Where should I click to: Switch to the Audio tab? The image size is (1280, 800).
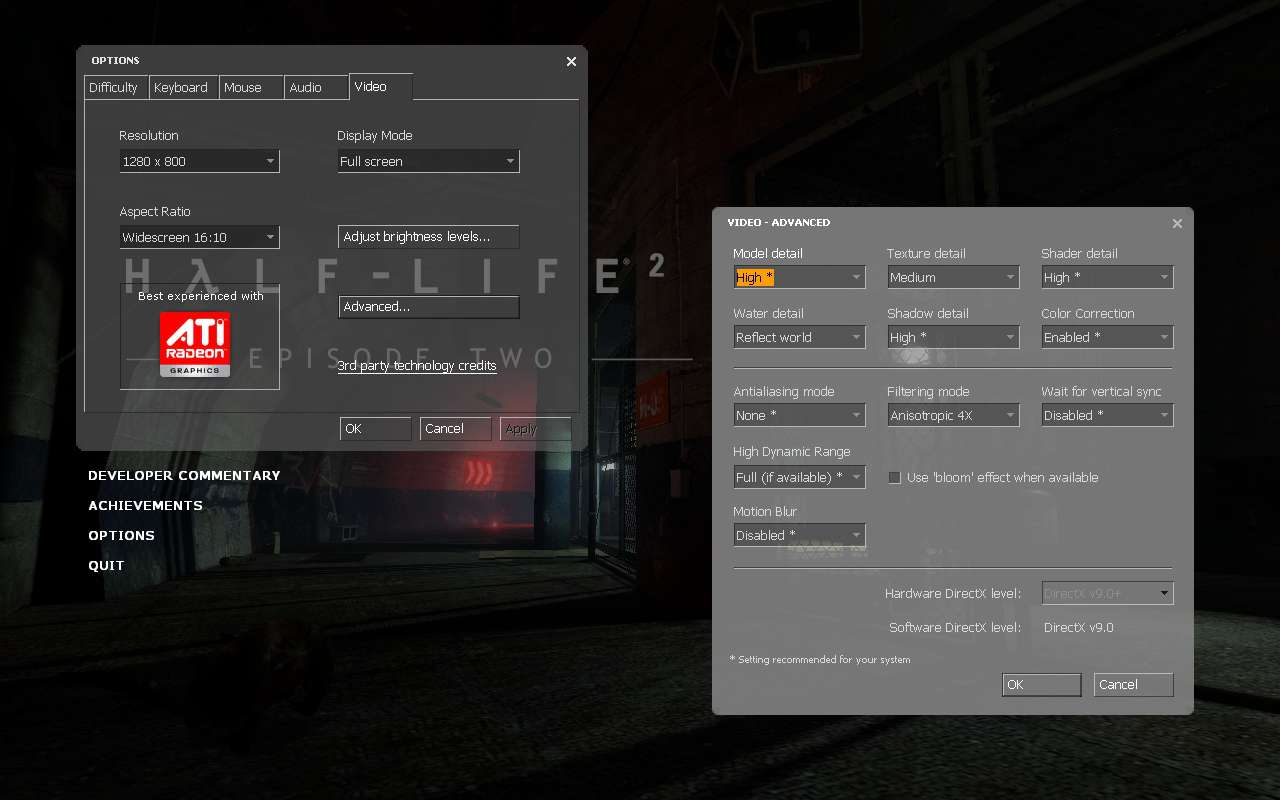coord(316,88)
